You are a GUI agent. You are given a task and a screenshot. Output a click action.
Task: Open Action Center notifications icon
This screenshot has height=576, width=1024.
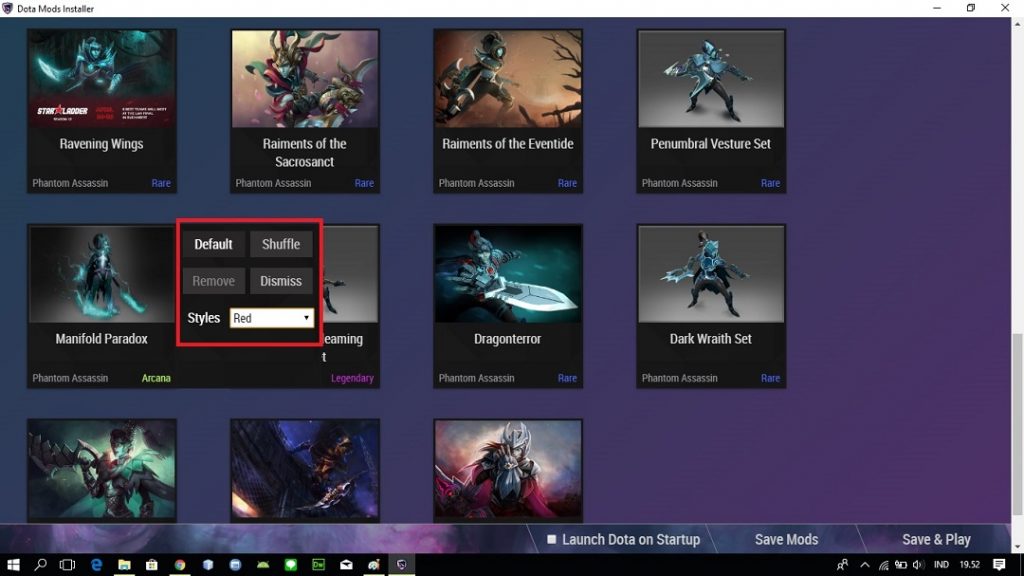click(999, 565)
